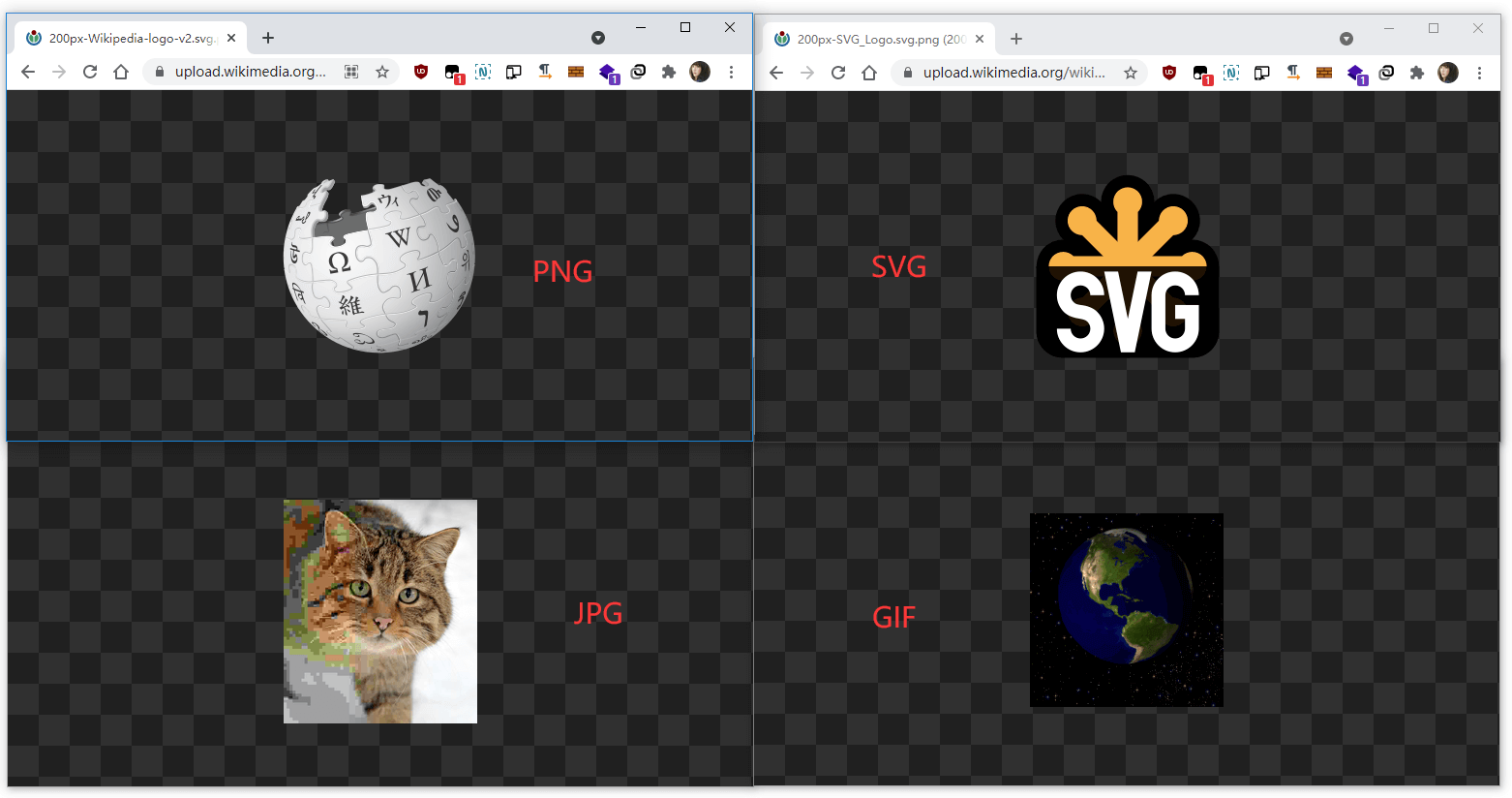Viewport: 1512px width, 798px height.
Task: Click the lock icon in the SVG_Logo address bar
Action: (x=908, y=73)
